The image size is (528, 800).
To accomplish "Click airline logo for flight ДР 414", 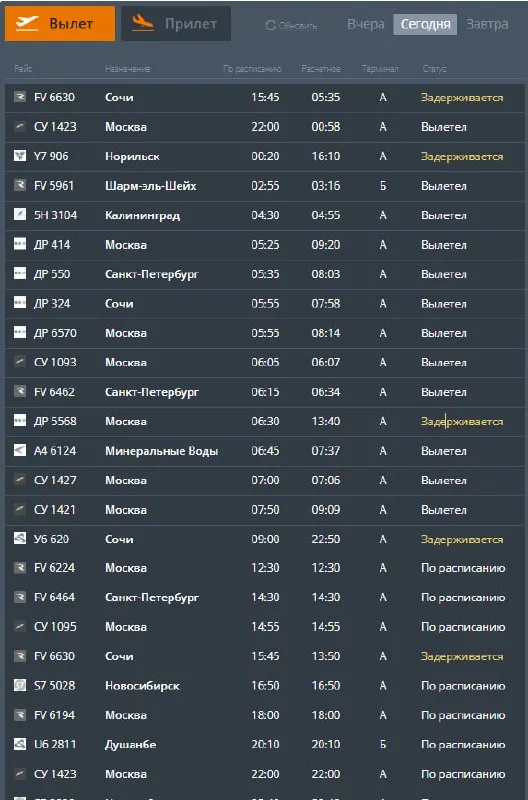I will click(20, 244).
